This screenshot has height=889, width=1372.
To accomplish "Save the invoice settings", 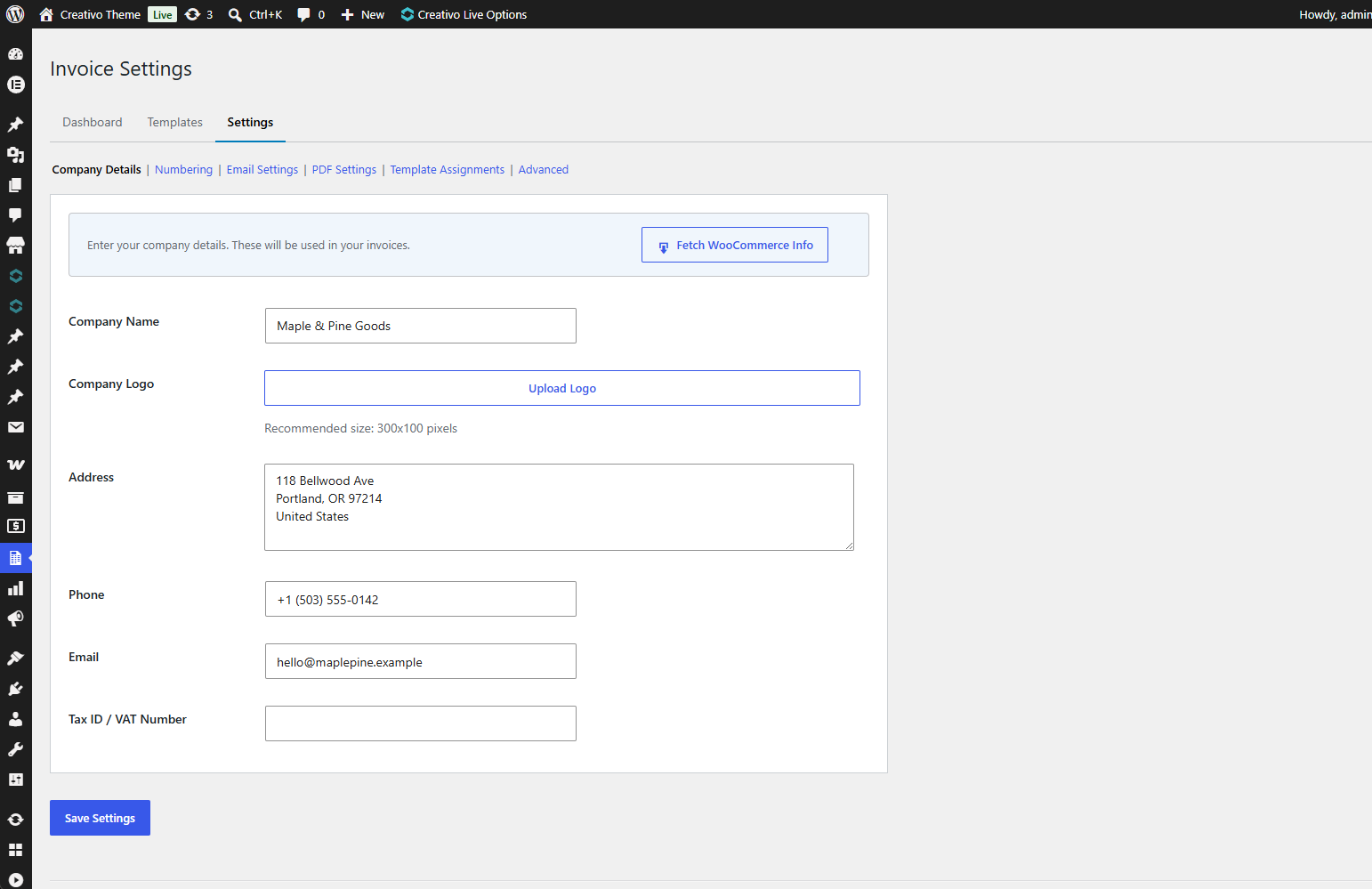I will [x=100, y=818].
